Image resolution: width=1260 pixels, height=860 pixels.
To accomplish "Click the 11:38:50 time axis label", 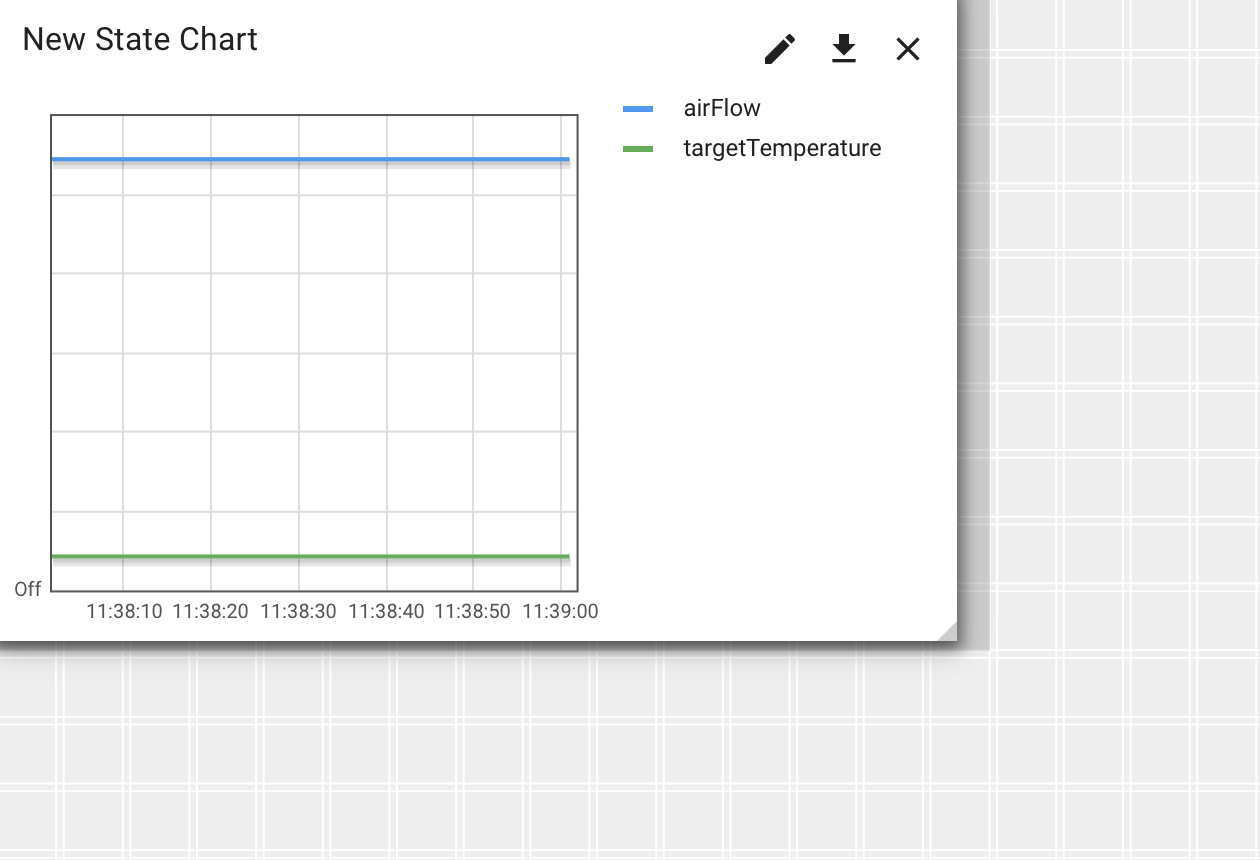I will tap(473, 611).
